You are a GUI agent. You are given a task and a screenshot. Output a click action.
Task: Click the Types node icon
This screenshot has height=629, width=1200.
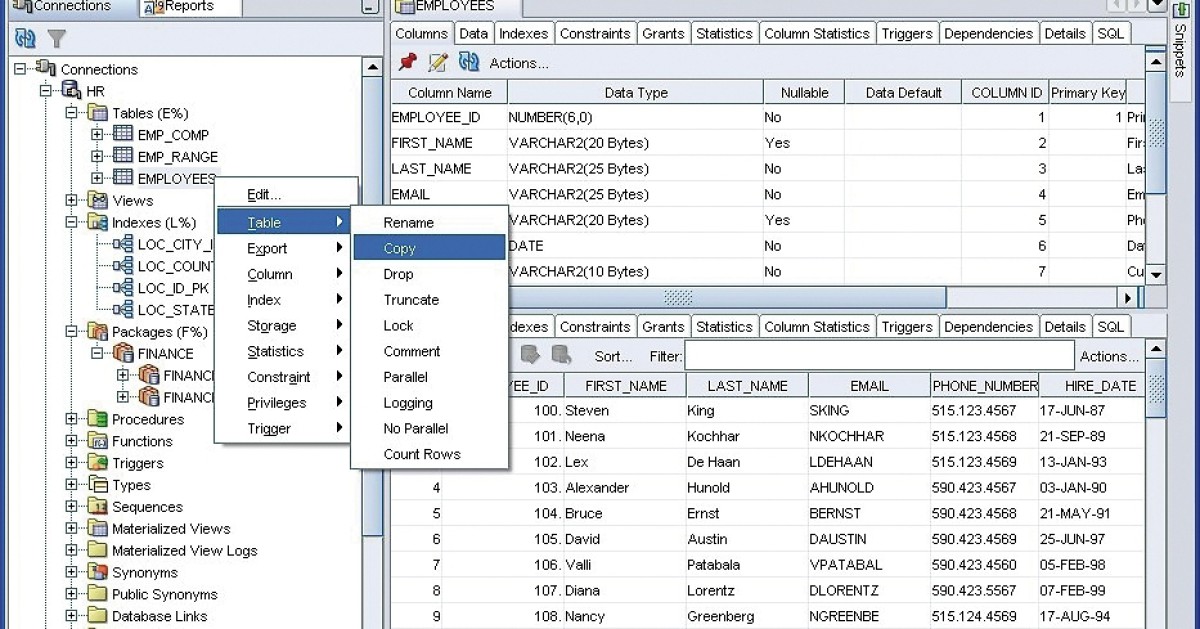tap(98, 485)
